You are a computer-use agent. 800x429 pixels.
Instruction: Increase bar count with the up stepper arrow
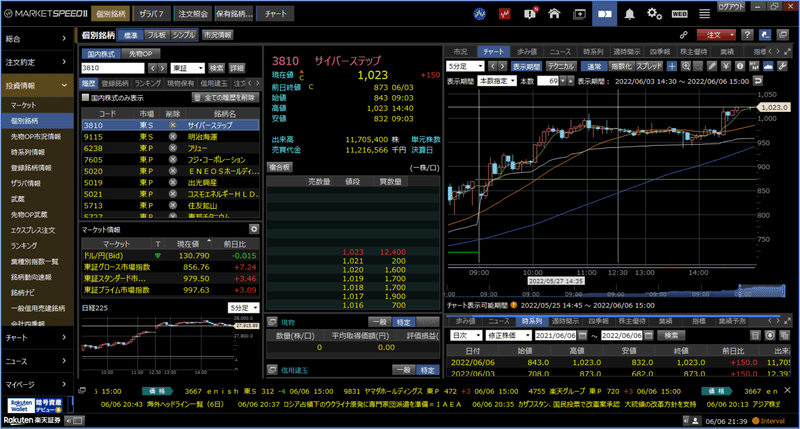coord(570,81)
